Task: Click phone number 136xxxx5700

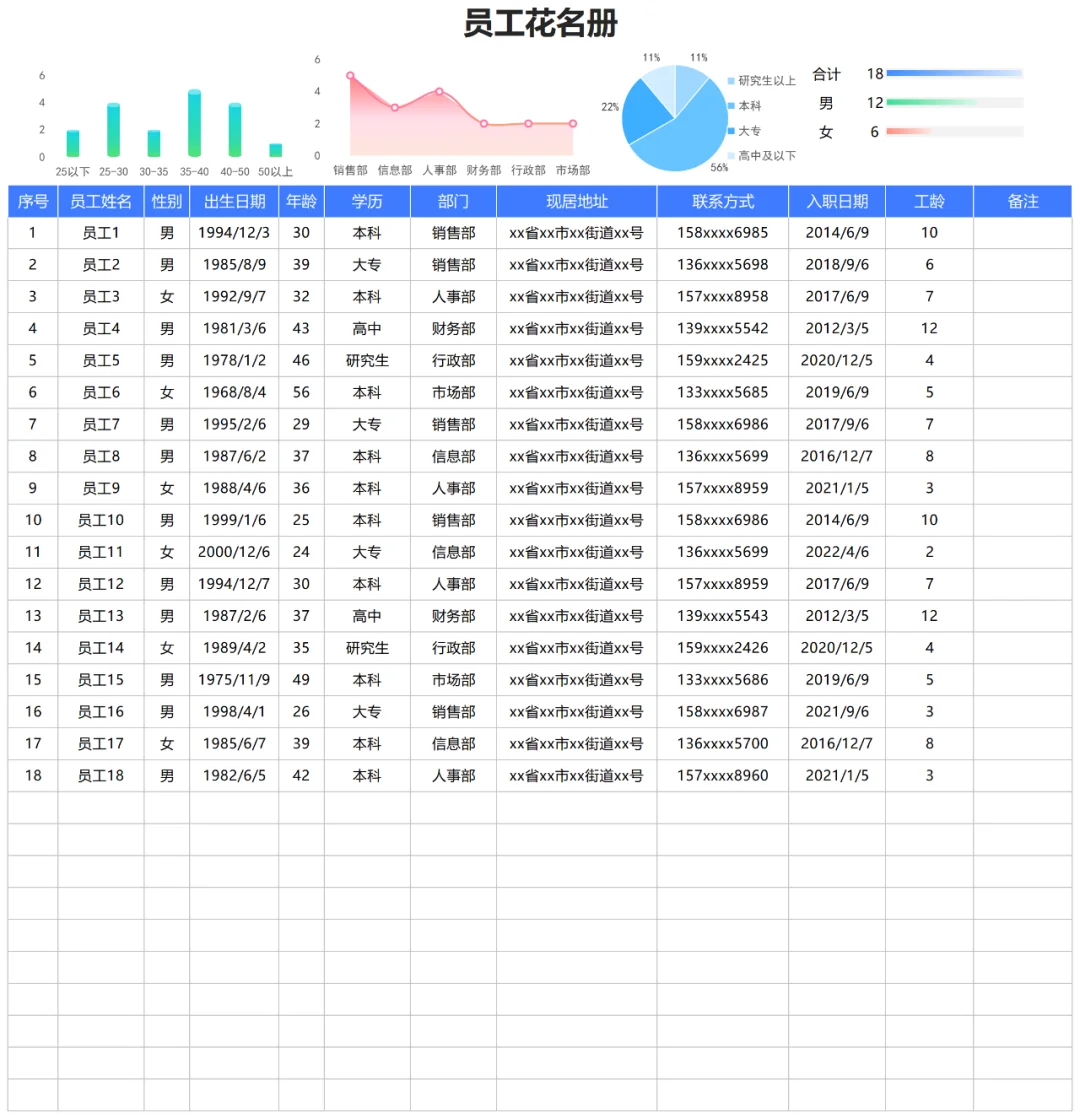Action: point(723,744)
